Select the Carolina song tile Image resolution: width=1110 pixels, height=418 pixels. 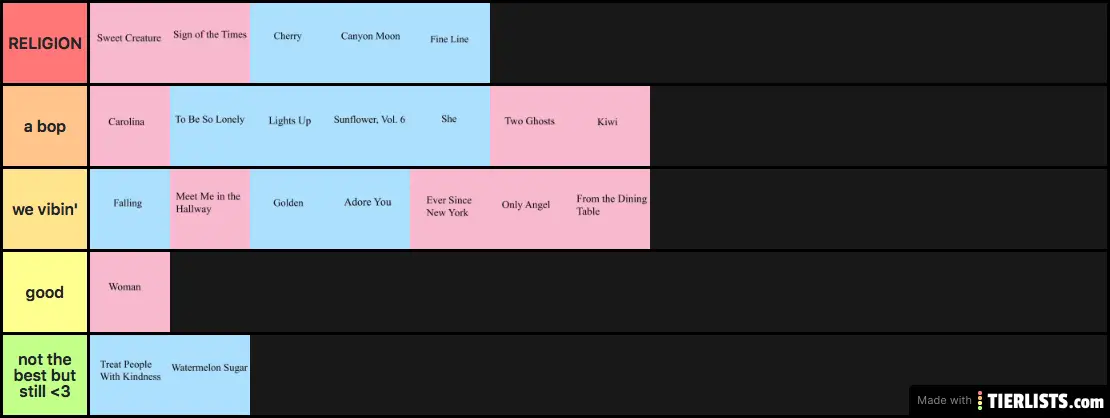coord(129,125)
